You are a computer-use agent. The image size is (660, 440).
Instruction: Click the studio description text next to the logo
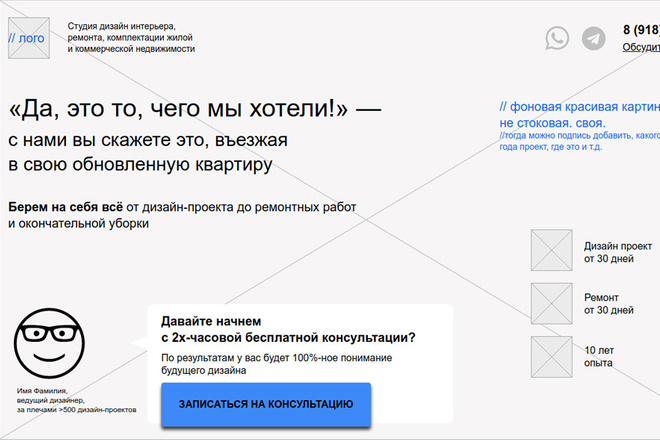(131, 37)
